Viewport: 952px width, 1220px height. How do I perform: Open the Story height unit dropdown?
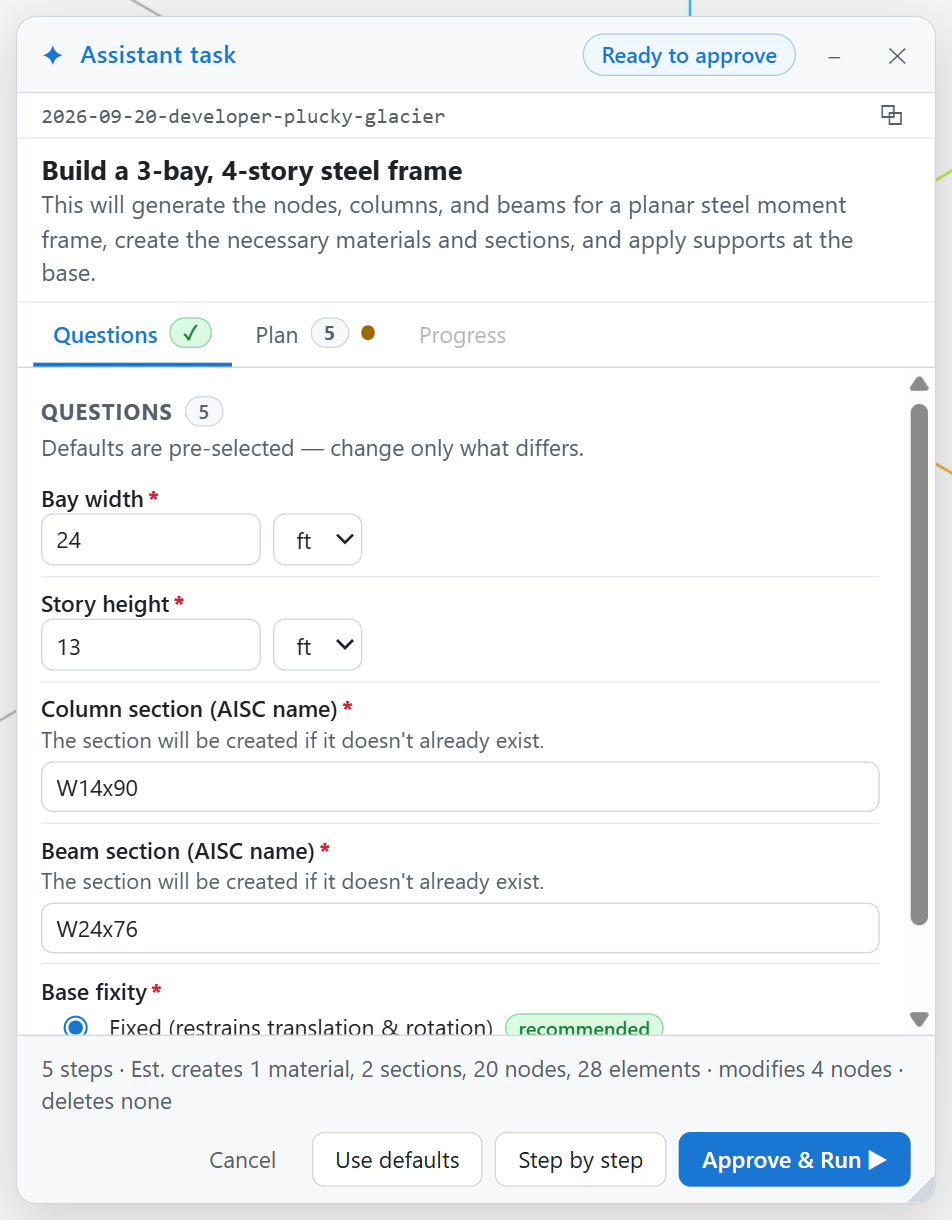click(318, 646)
